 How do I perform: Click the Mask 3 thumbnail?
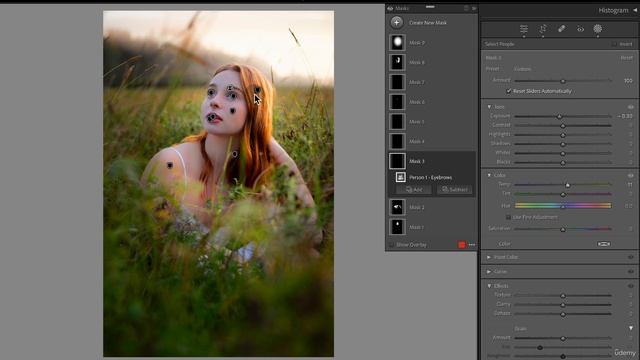pyautogui.click(x=397, y=161)
